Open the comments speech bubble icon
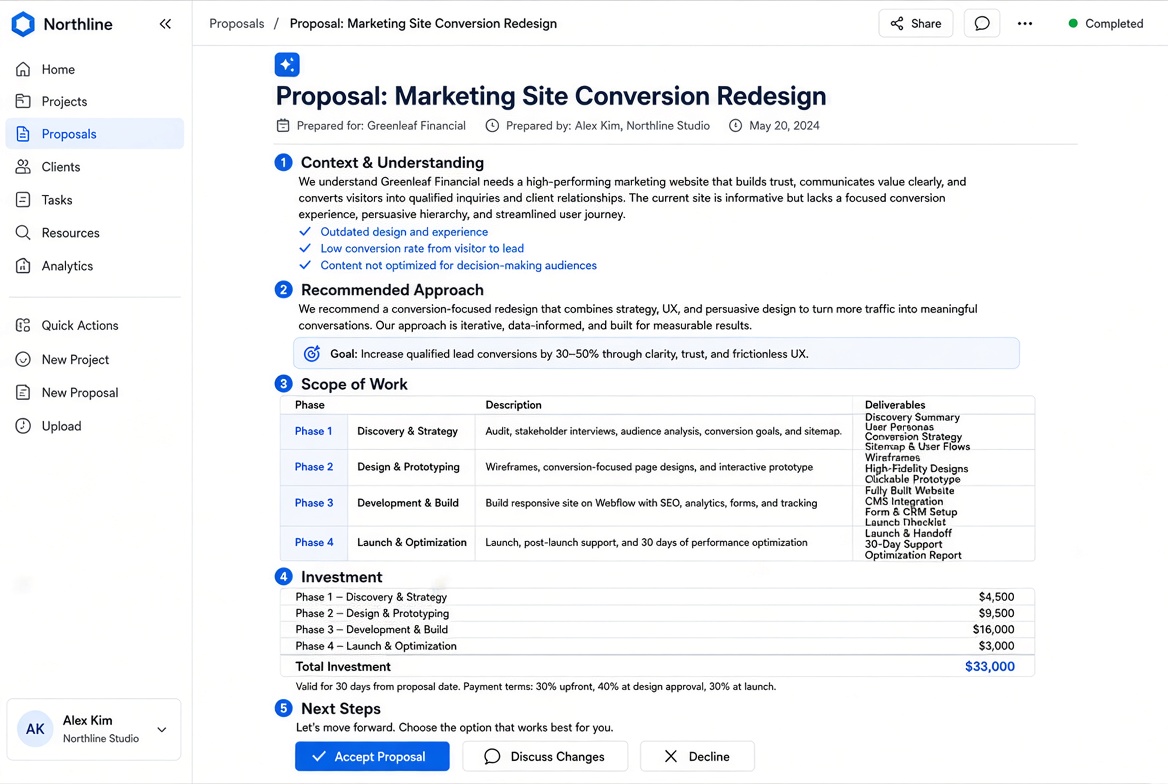 (x=982, y=24)
